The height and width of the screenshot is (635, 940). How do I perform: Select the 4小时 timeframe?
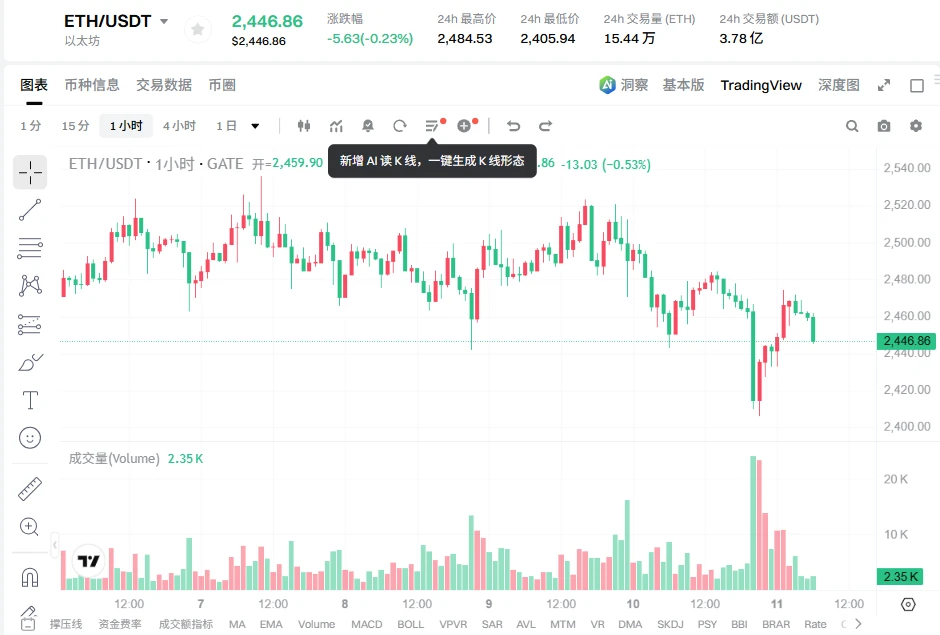click(179, 126)
